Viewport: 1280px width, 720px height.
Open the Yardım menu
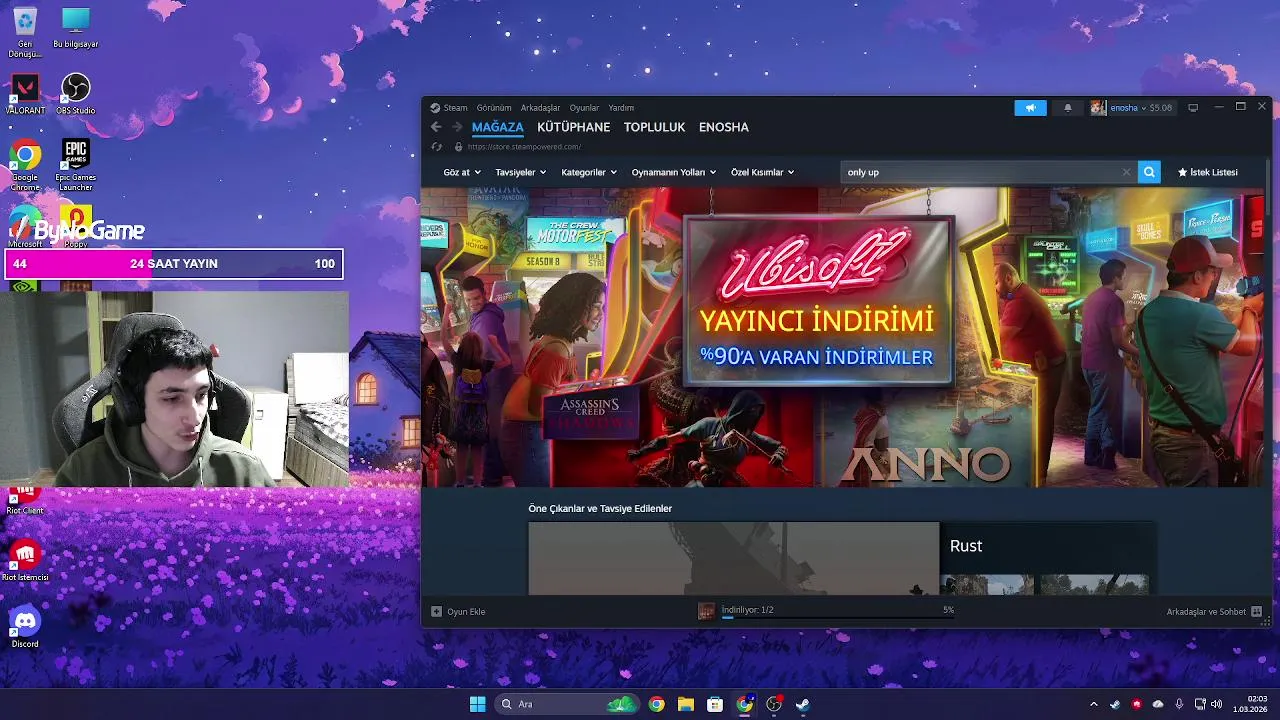coord(621,108)
